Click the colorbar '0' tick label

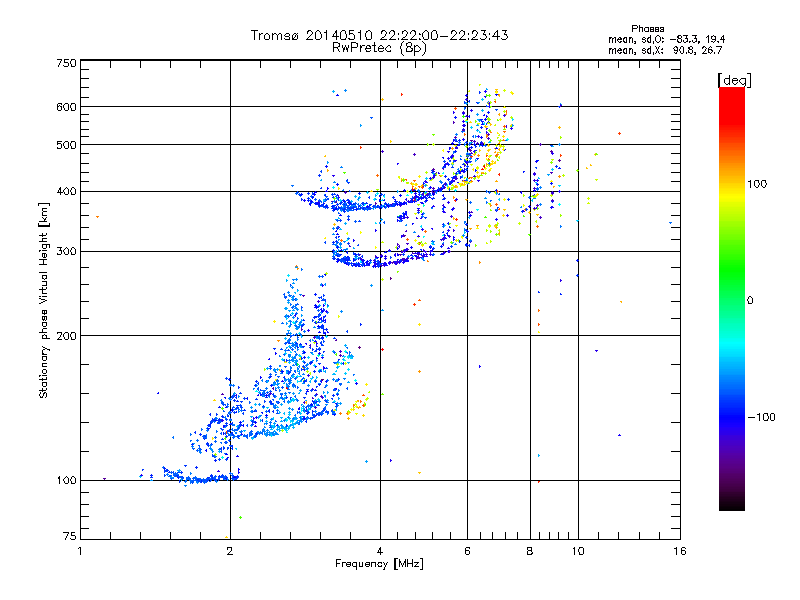tap(750, 300)
